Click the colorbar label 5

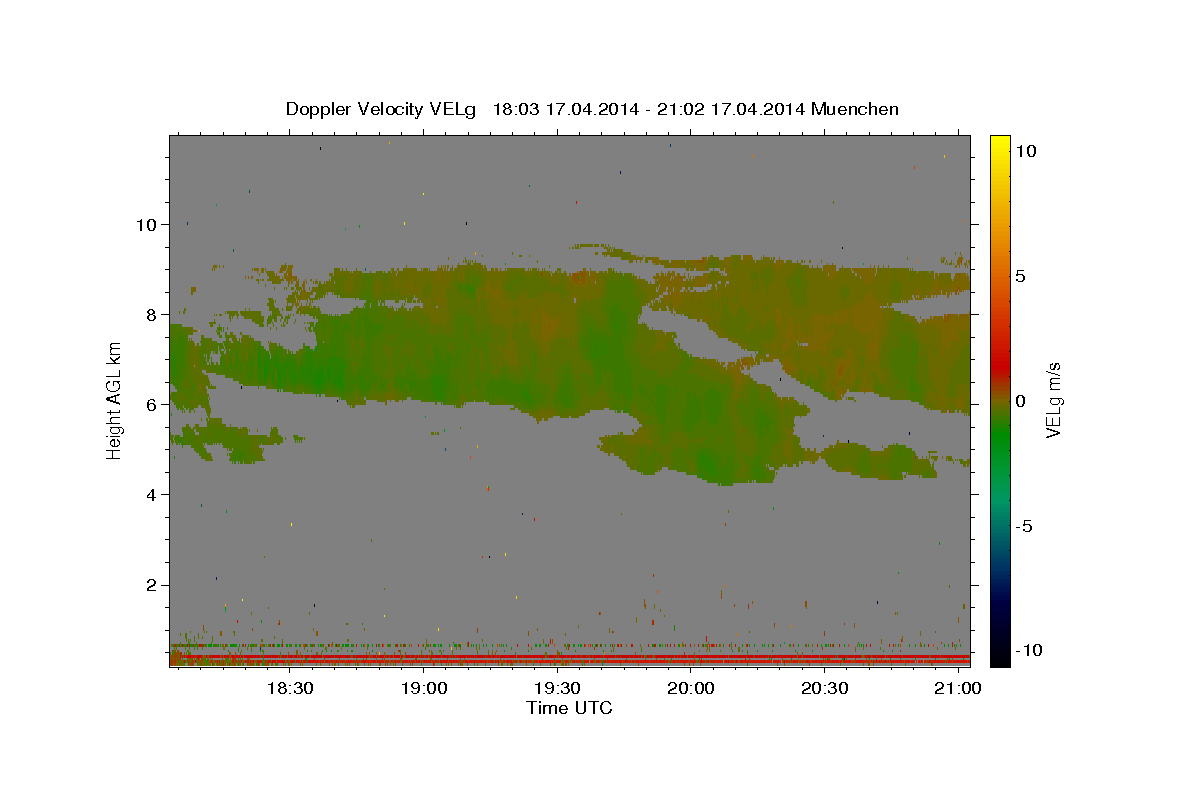point(1021,276)
